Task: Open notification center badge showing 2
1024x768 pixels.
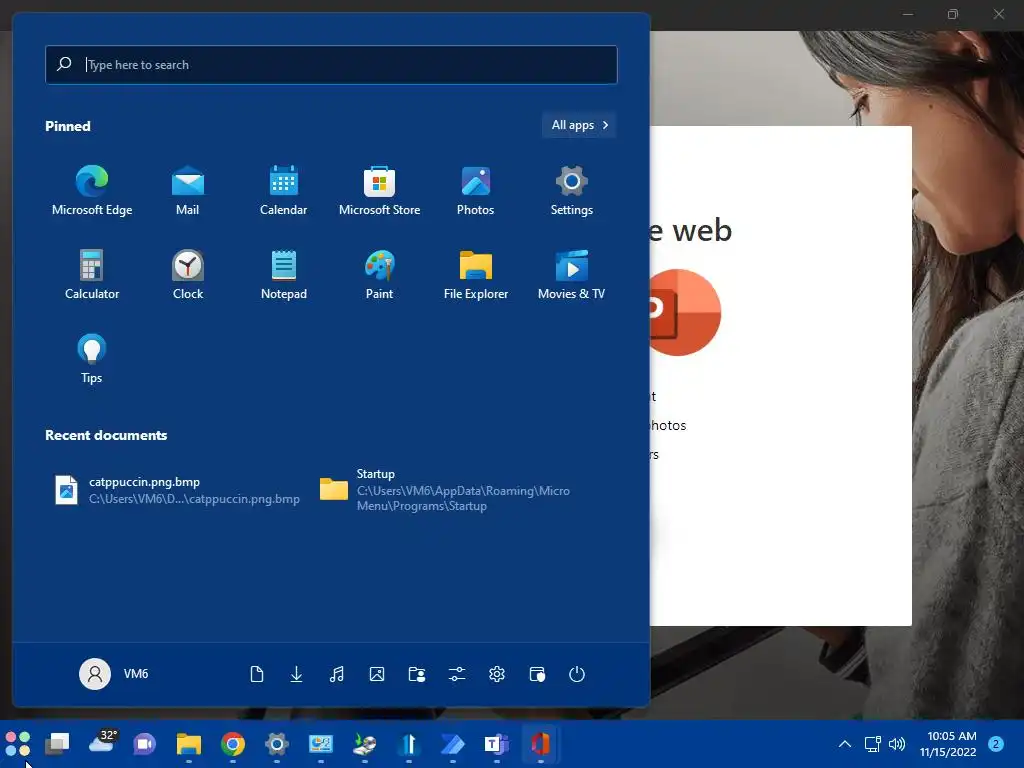Action: click(996, 744)
